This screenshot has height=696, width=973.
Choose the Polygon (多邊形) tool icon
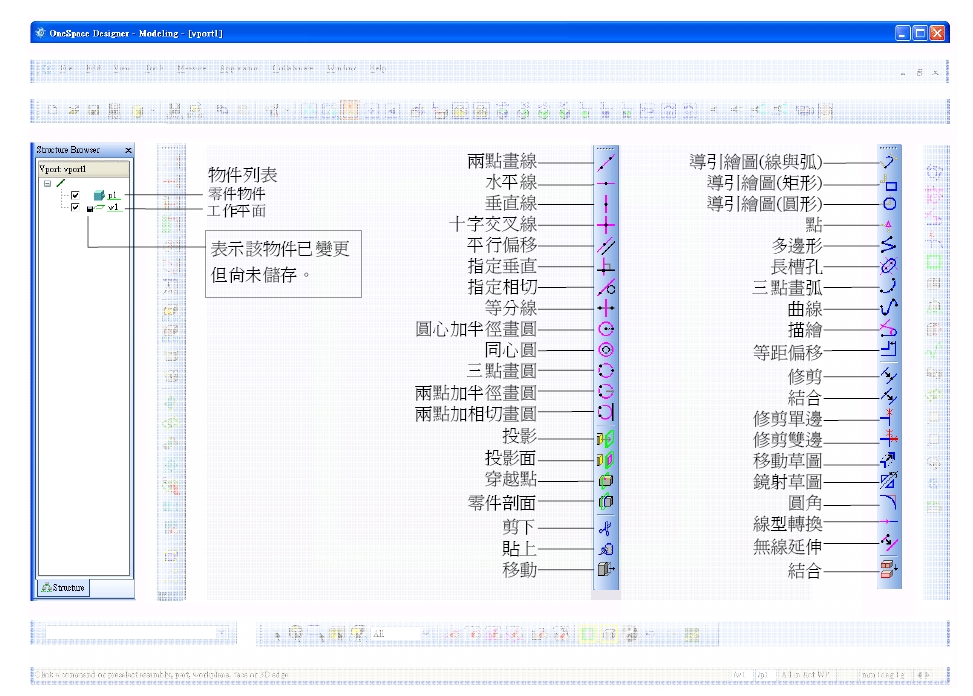[x=889, y=246]
